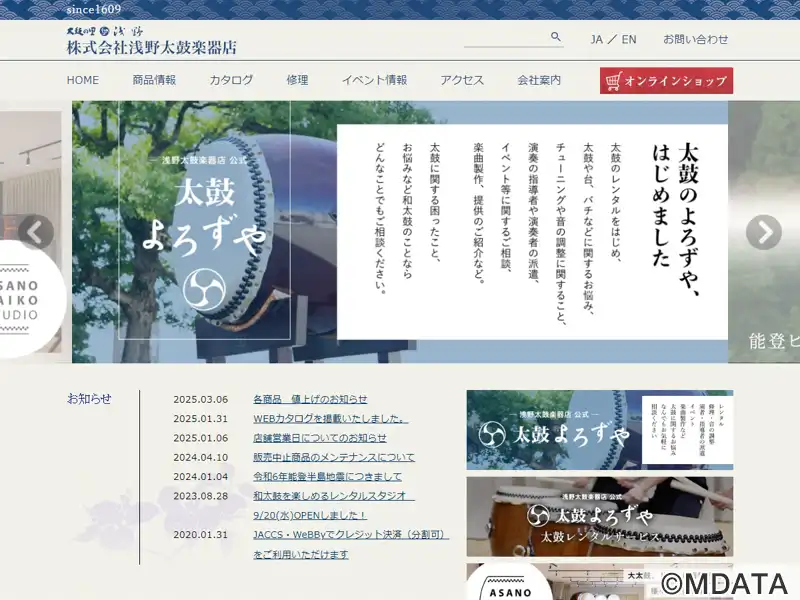Open the お問い合わせ contact link
800x600 pixels.
(695, 39)
